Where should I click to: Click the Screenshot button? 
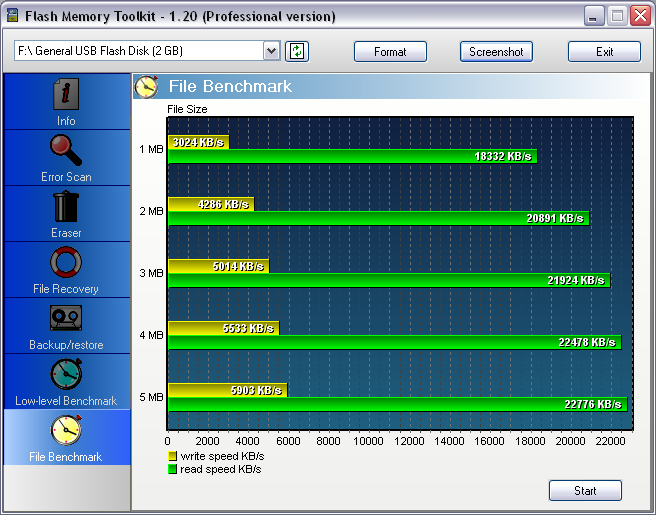coord(496,52)
